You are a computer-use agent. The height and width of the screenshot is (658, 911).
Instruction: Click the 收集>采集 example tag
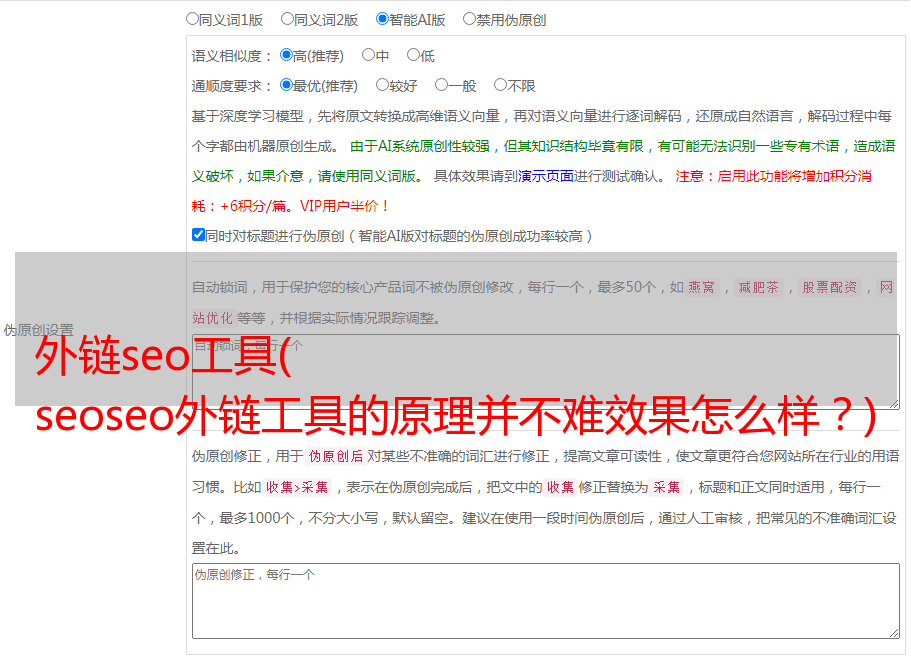click(297, 487)
